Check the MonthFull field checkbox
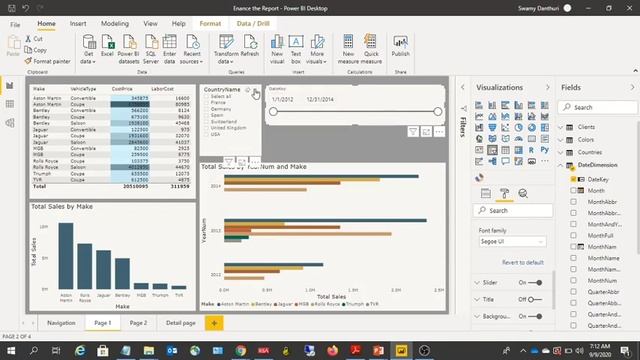640x360 pixels. click(573, 236)
